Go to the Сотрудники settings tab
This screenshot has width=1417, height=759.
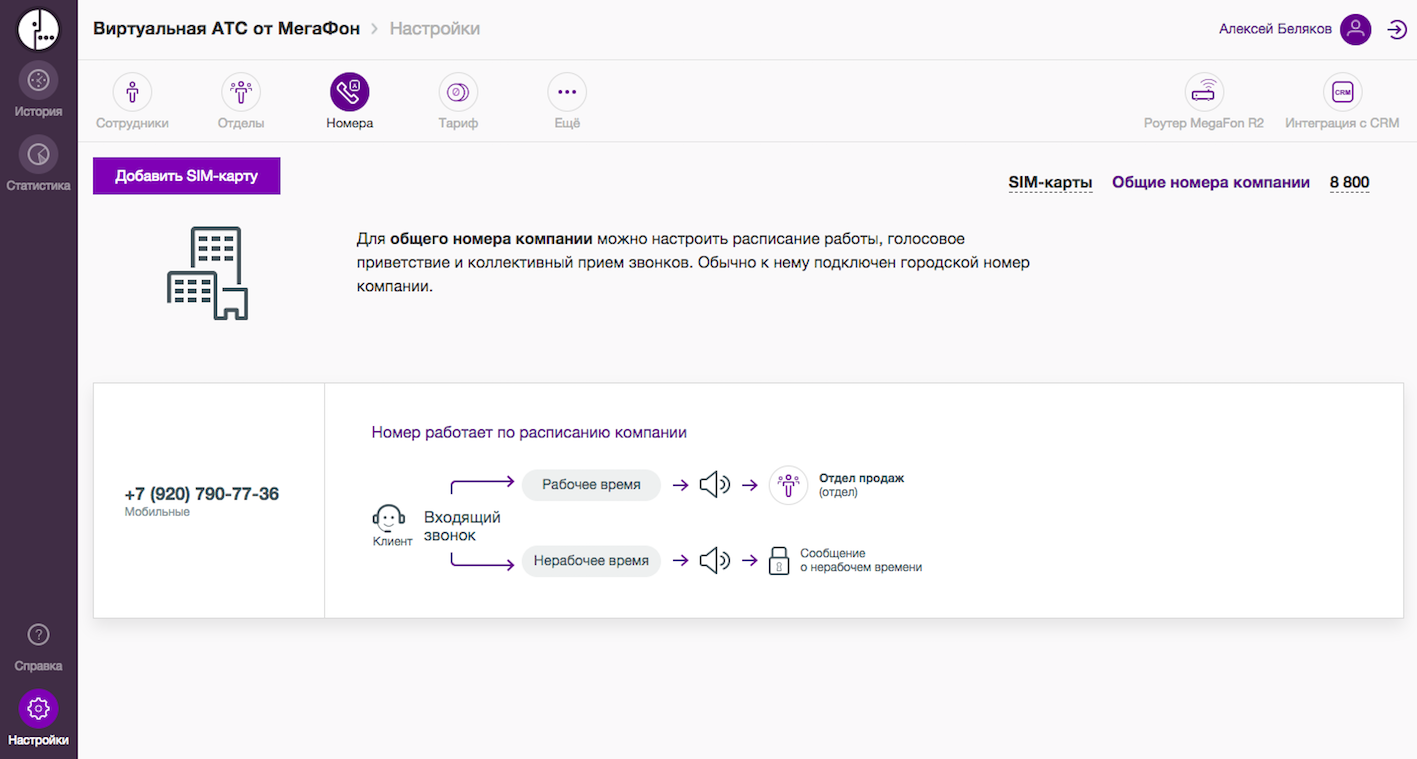point(132,102)
